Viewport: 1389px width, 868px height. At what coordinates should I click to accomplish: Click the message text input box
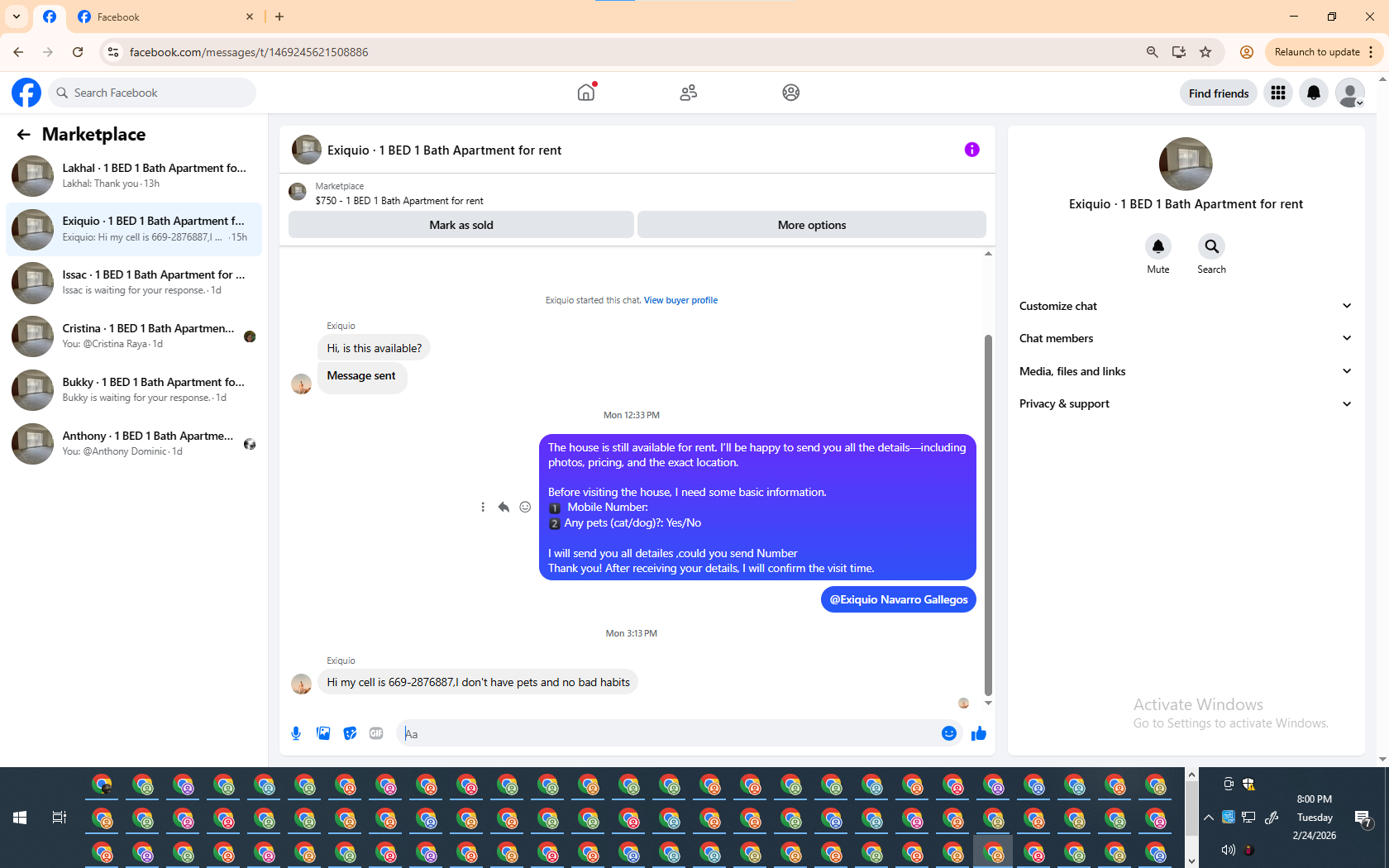(670, 733)
